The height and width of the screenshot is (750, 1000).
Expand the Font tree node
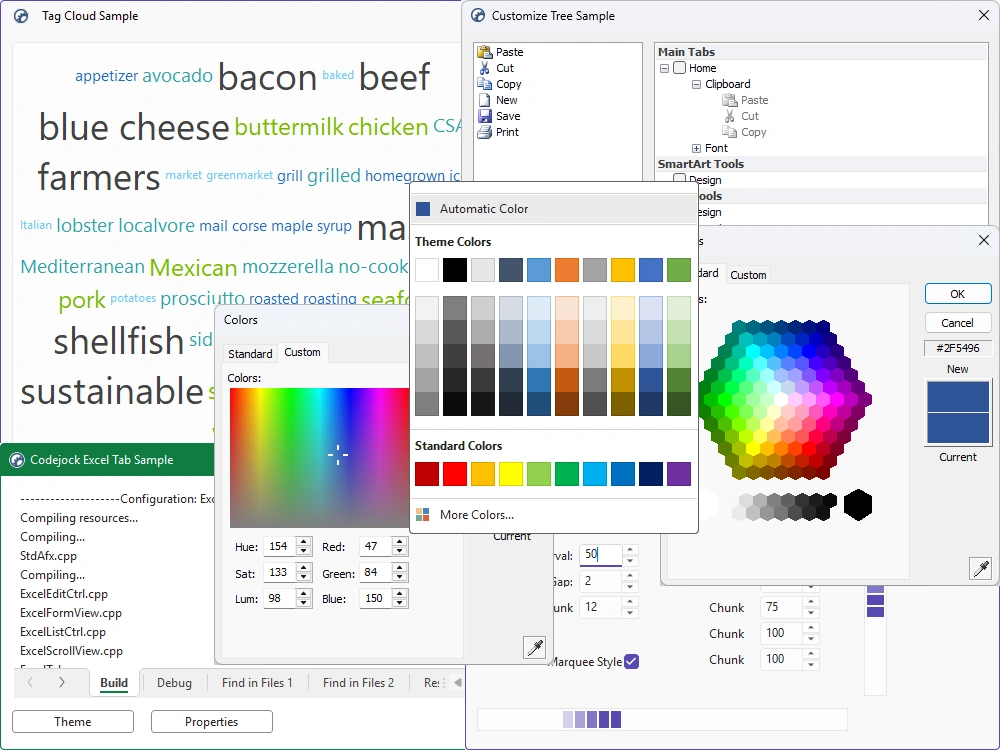[696, 148]
